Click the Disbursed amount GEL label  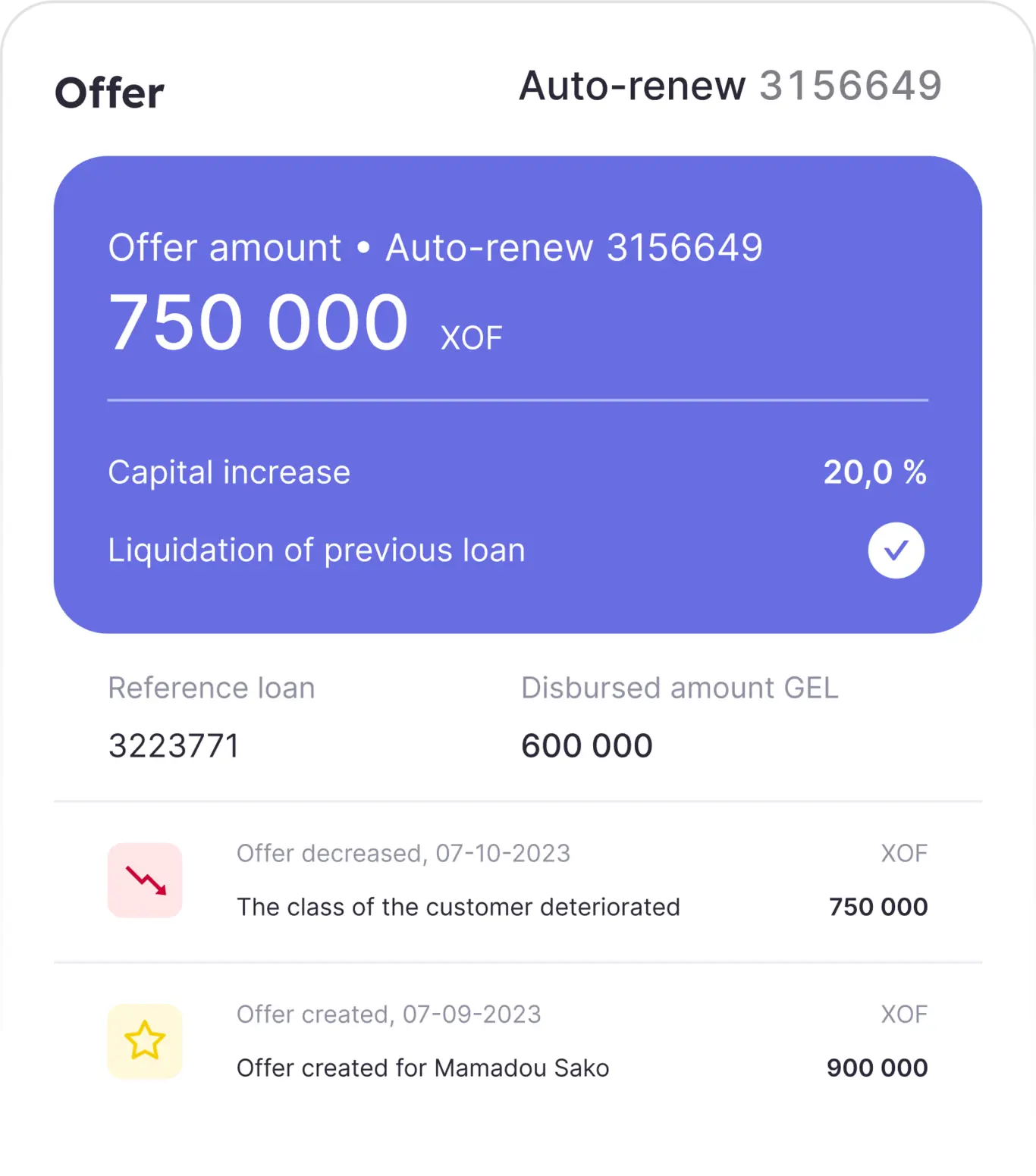[x=680, y=688]
